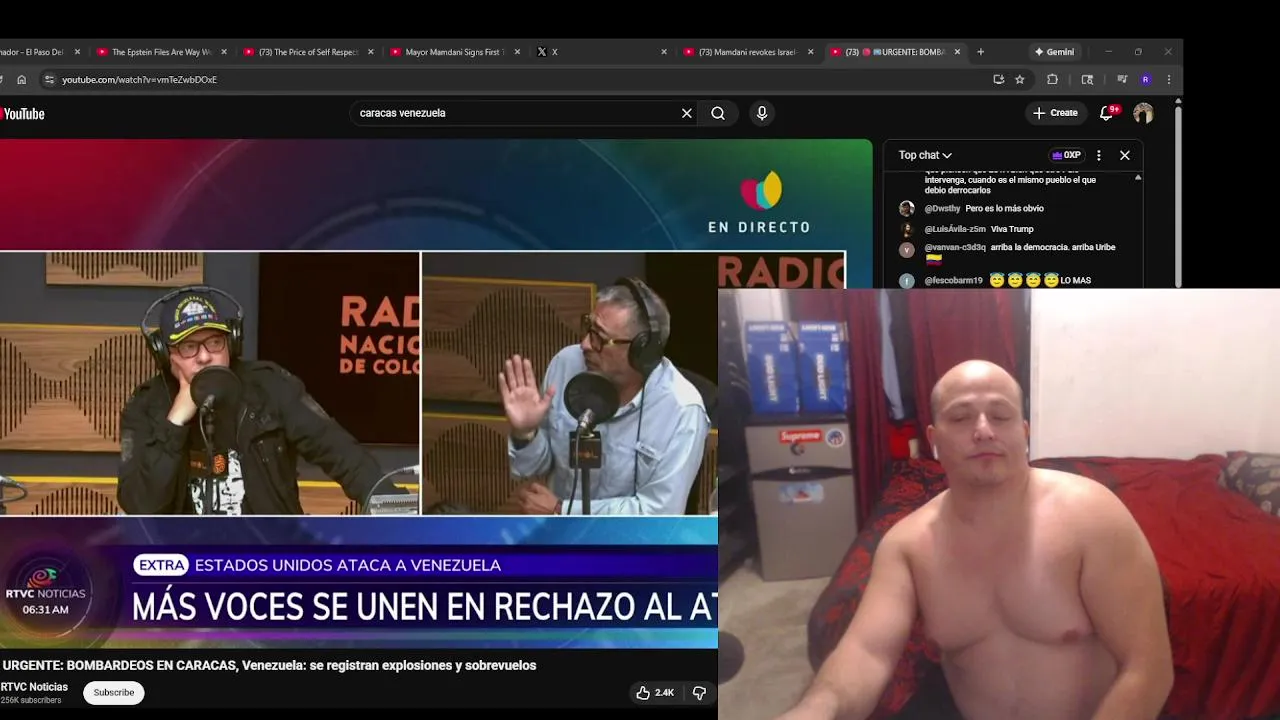Image resolution: width=1280 pixels, height=720 pixels.
Task: Click @fescobarm19 chat username
Action: click(x=953, y=281)
